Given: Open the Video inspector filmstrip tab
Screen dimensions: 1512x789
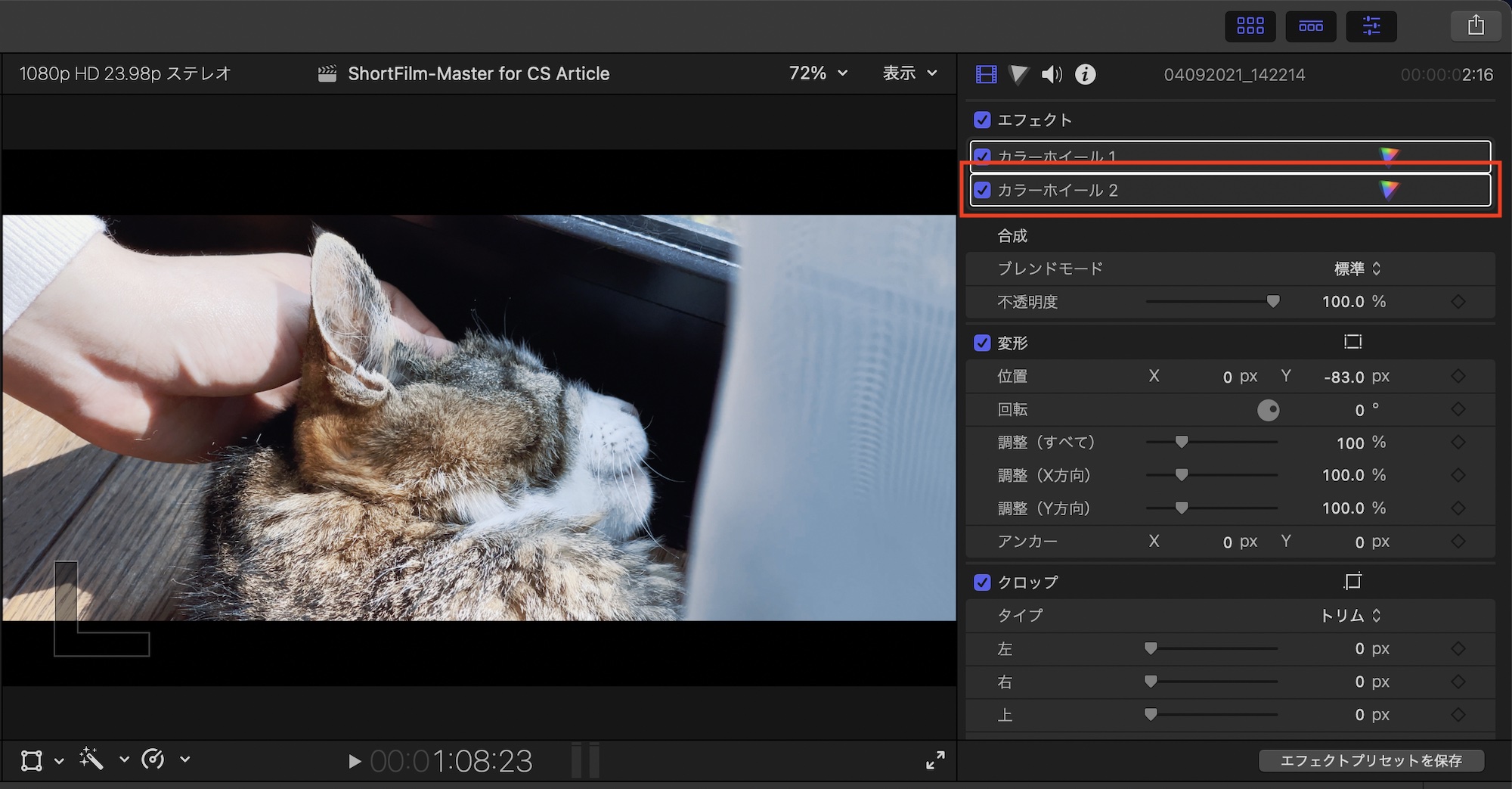Looking at the screenshot, I should 986,74.
